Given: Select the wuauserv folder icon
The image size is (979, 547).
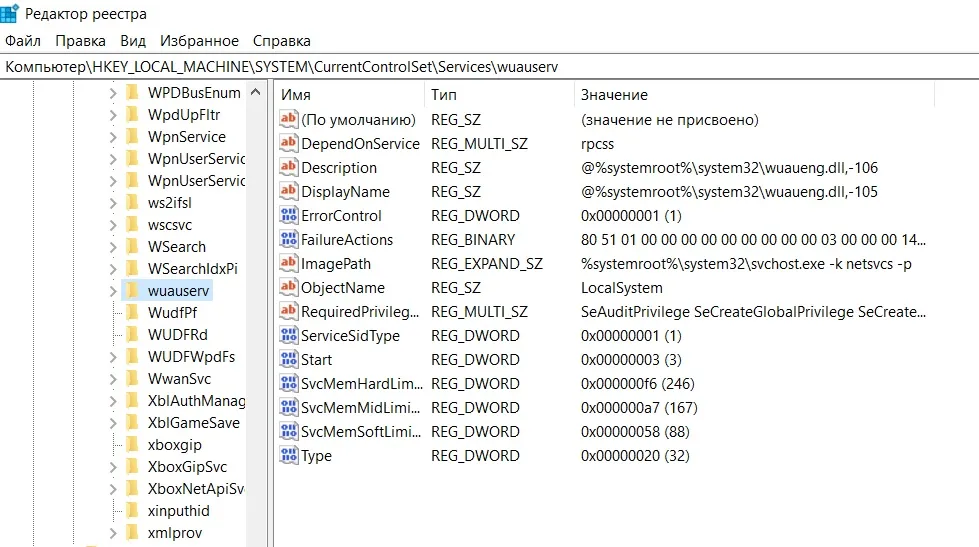Looking at the screenshot, I should point(132,290).
